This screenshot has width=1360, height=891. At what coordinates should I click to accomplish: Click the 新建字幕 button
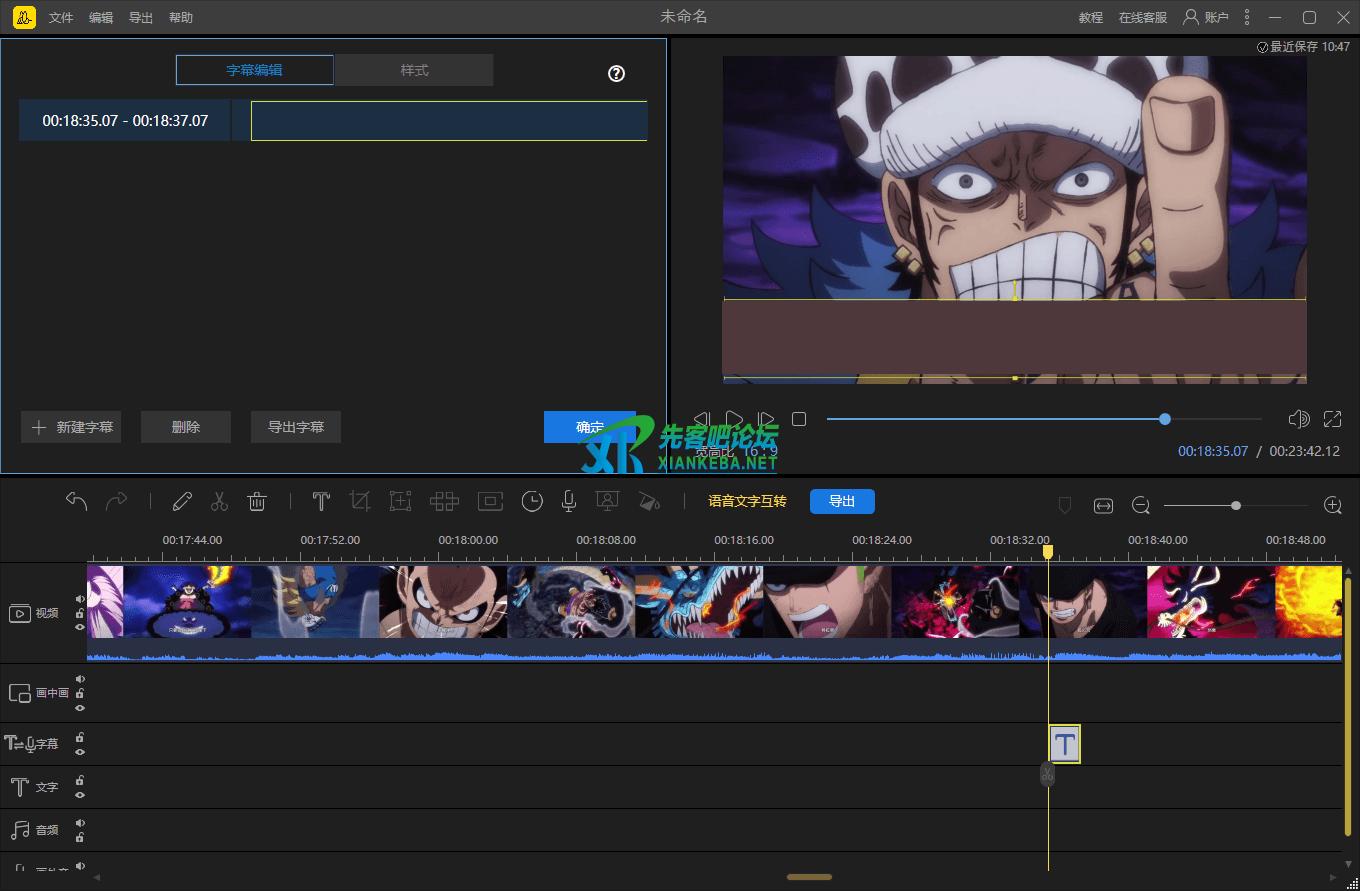[72, 427]
